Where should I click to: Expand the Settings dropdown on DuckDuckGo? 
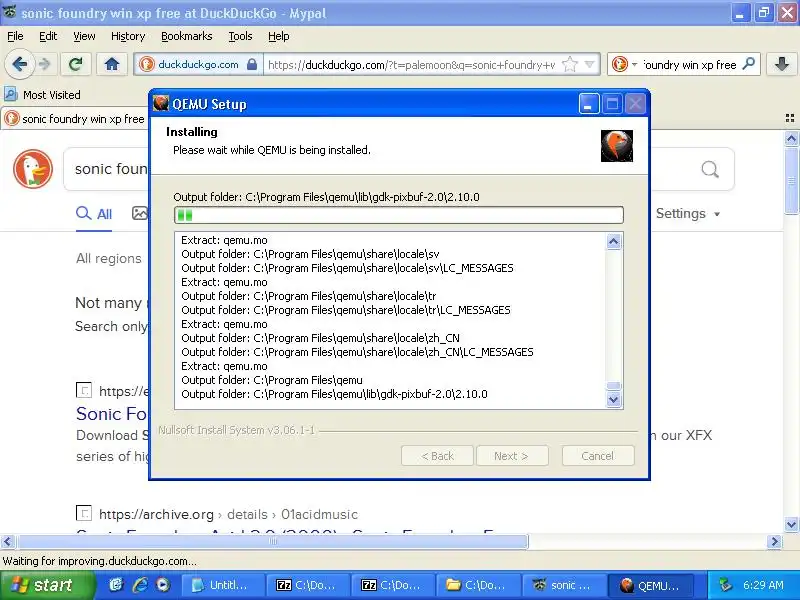click(688, 214)
